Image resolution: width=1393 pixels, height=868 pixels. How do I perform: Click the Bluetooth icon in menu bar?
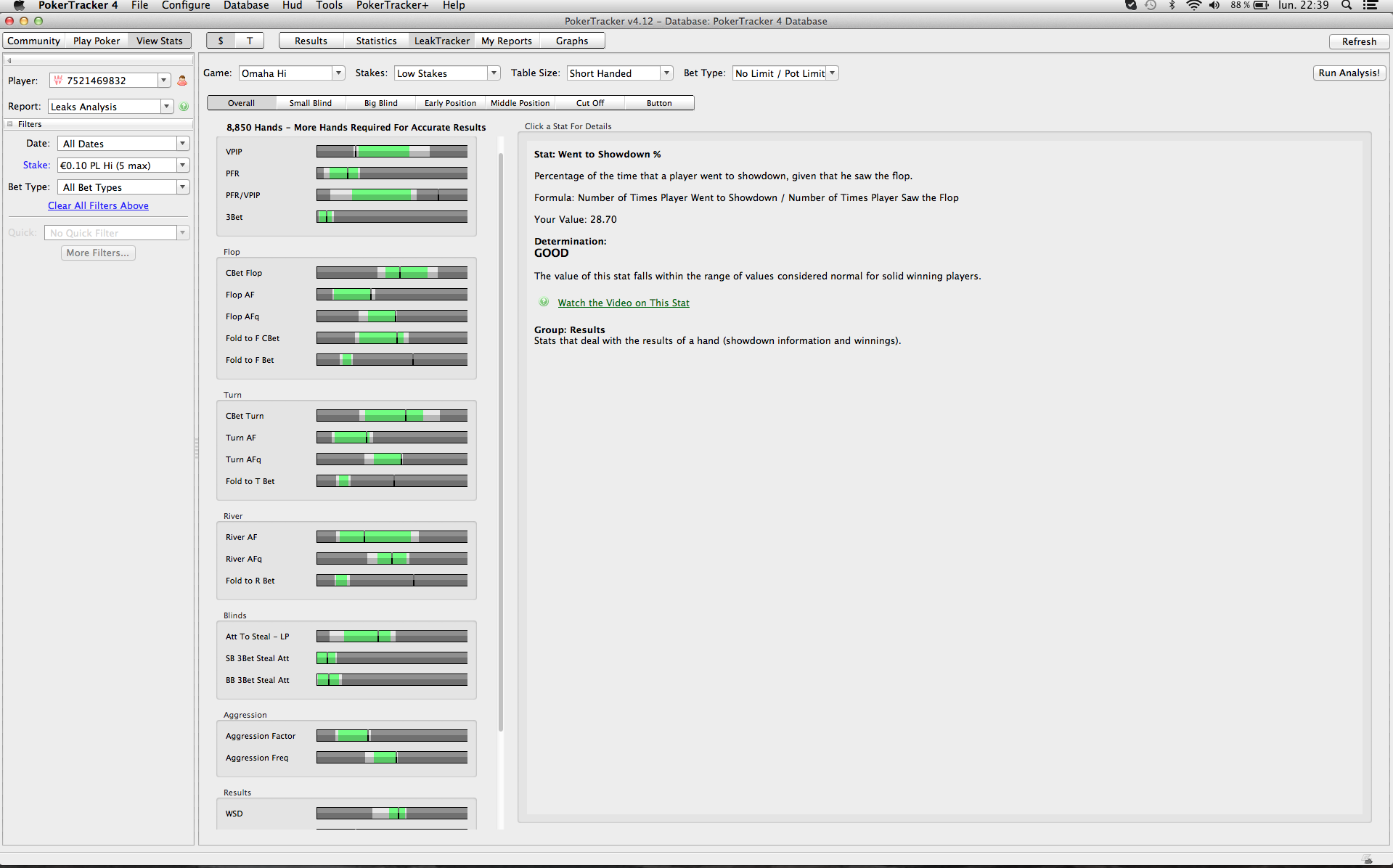pos(1172,5)
